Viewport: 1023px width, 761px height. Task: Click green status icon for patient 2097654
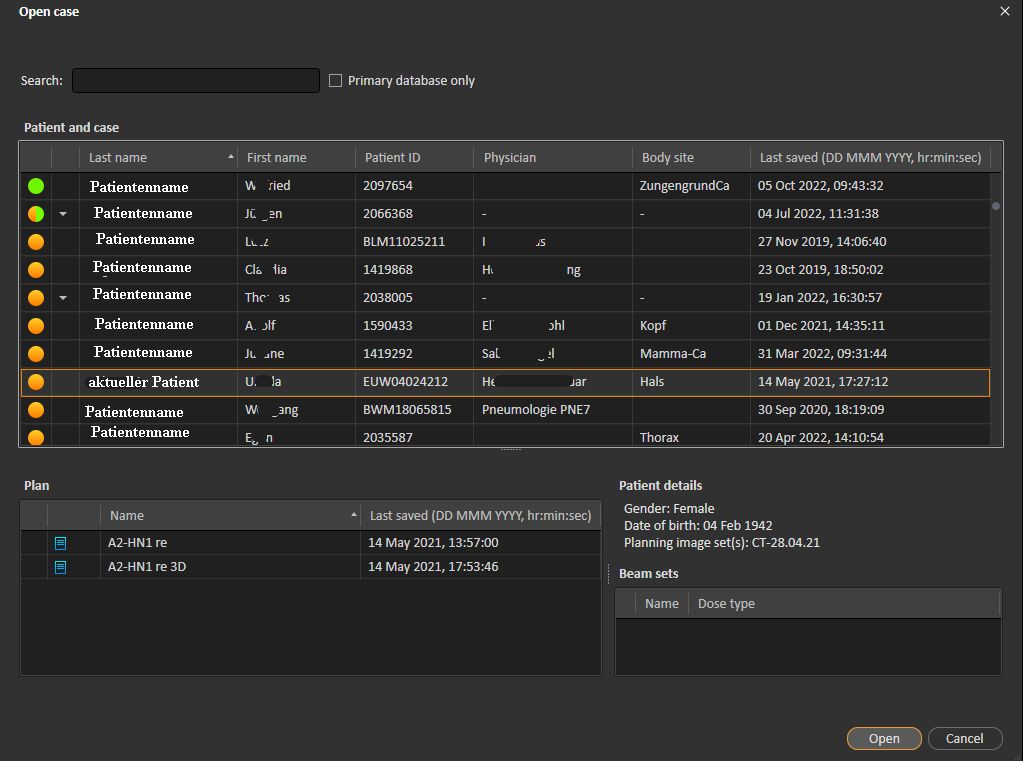pyautogui.click(x=36, y=186)
